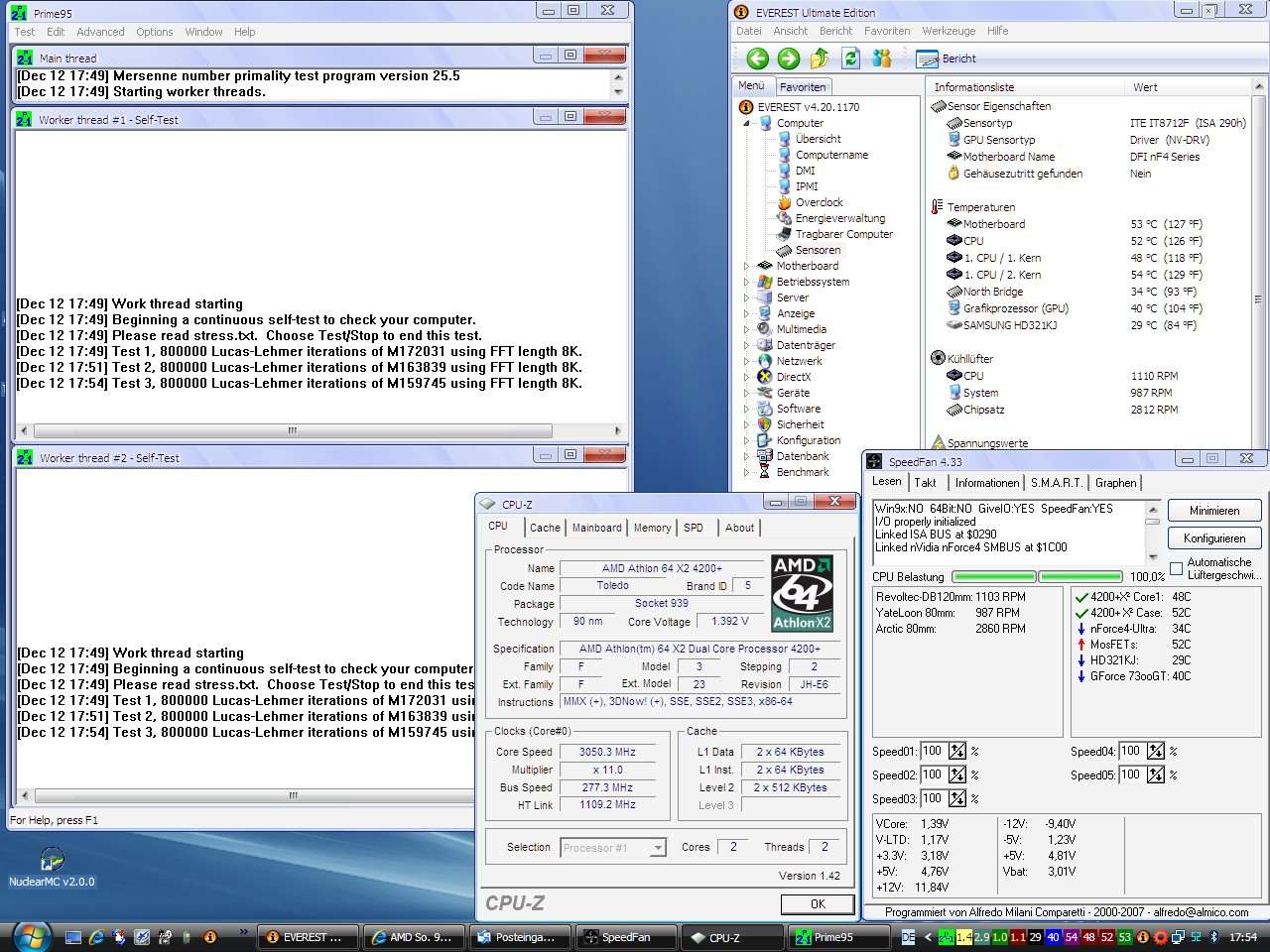Click Worker thread #1 horizontal scrollbar
The height and width of the screenshot is (952, 1270).
click(320, 430)
